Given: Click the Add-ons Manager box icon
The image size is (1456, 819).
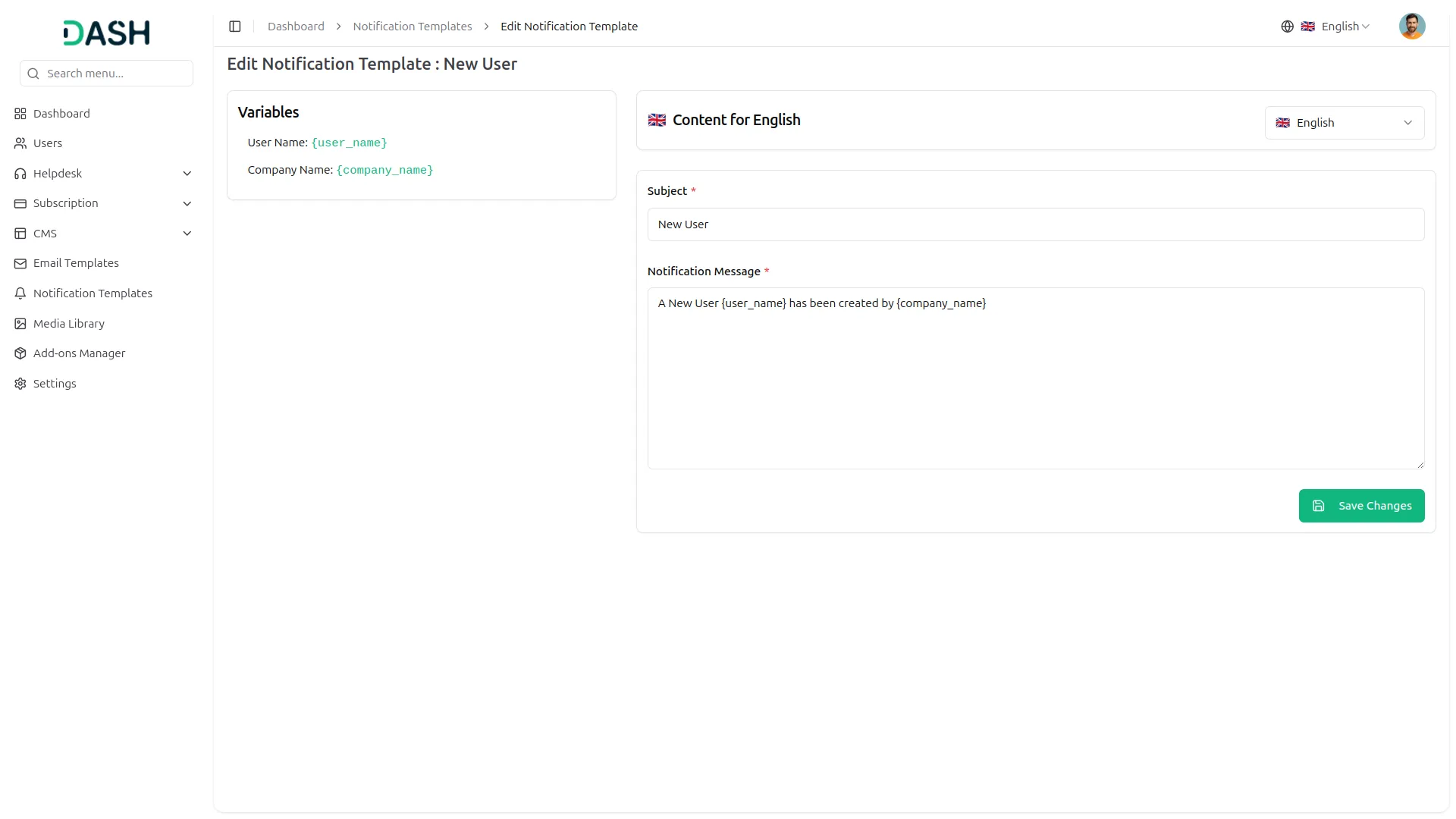Looking at the screenshot, I should pos(20,353).
